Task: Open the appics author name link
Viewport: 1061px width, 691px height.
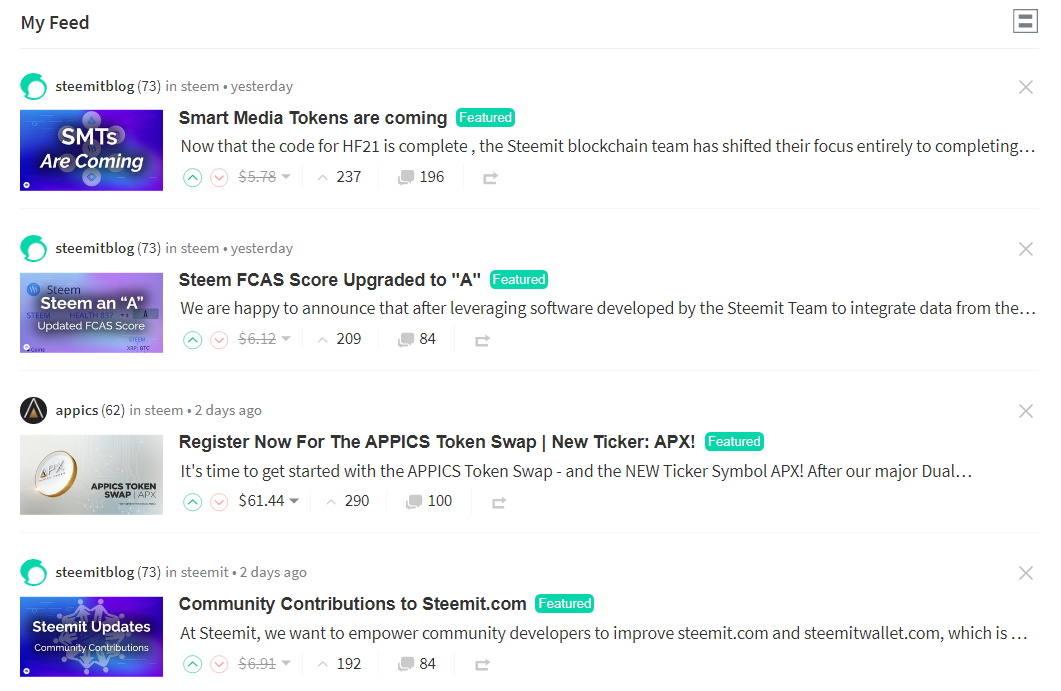Action: pos(76,410)
